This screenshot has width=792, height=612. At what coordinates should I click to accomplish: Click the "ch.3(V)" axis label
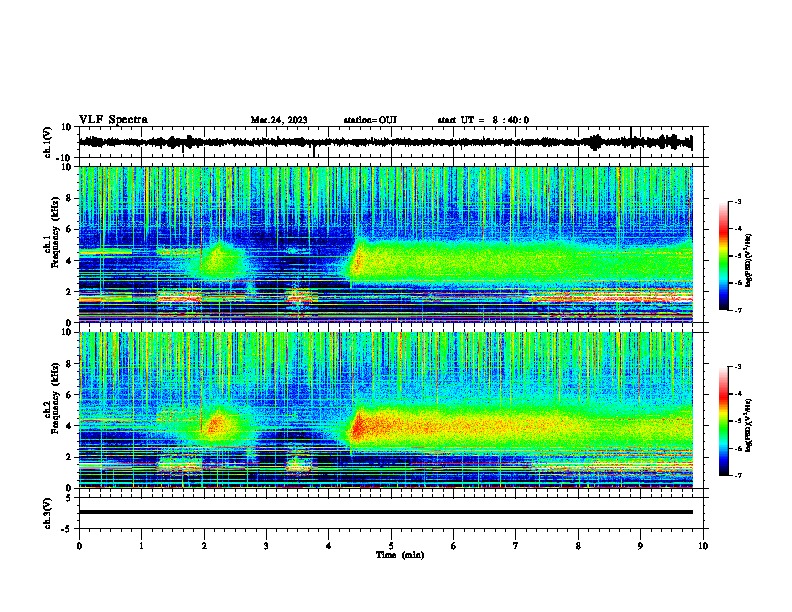click(48, 513)
